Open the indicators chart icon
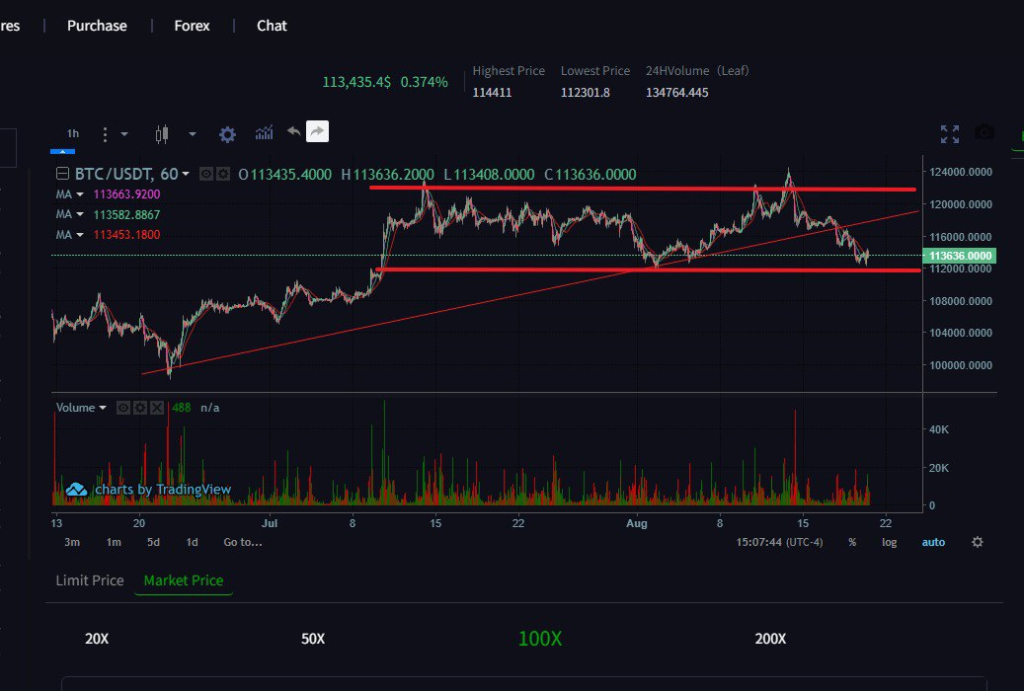Screen dimensions: 1024x691 pyautogui.click(x=264, y=133)
